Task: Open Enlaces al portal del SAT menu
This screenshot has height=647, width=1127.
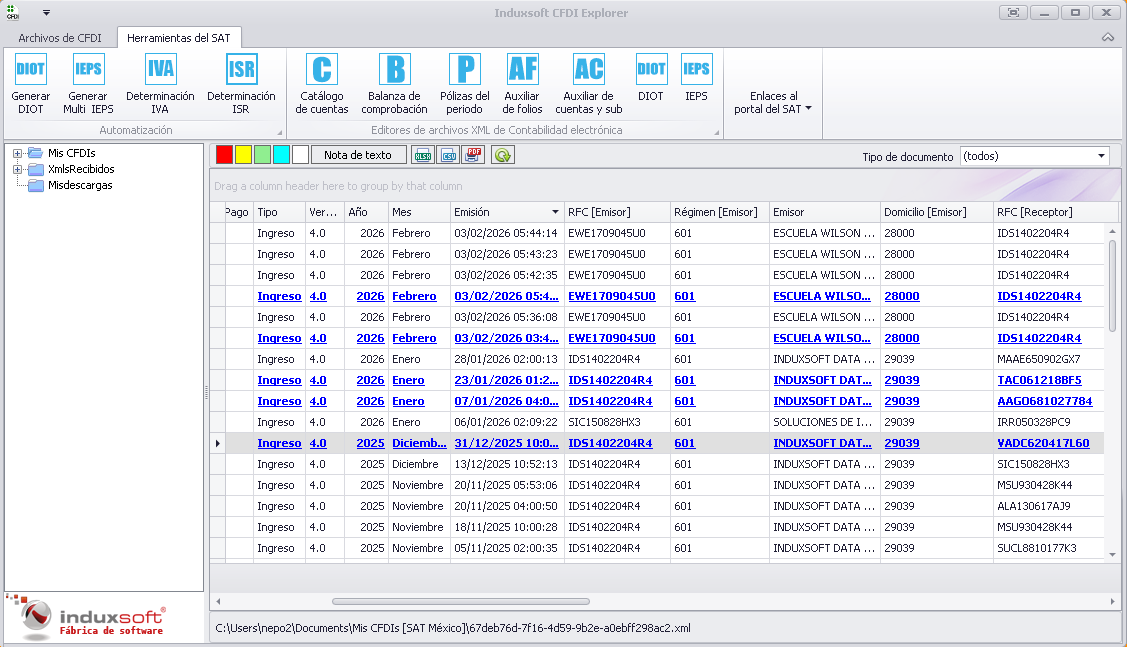Action: tap(773, 103)
